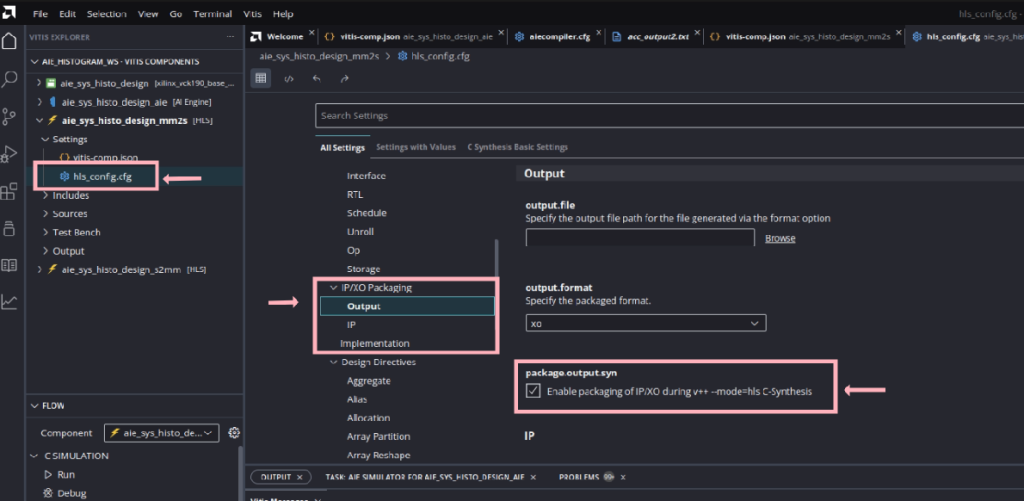Open the File menu
The width and height of the screenshot is (1024, 501).
pyautogui.click(x=40, y=14)
